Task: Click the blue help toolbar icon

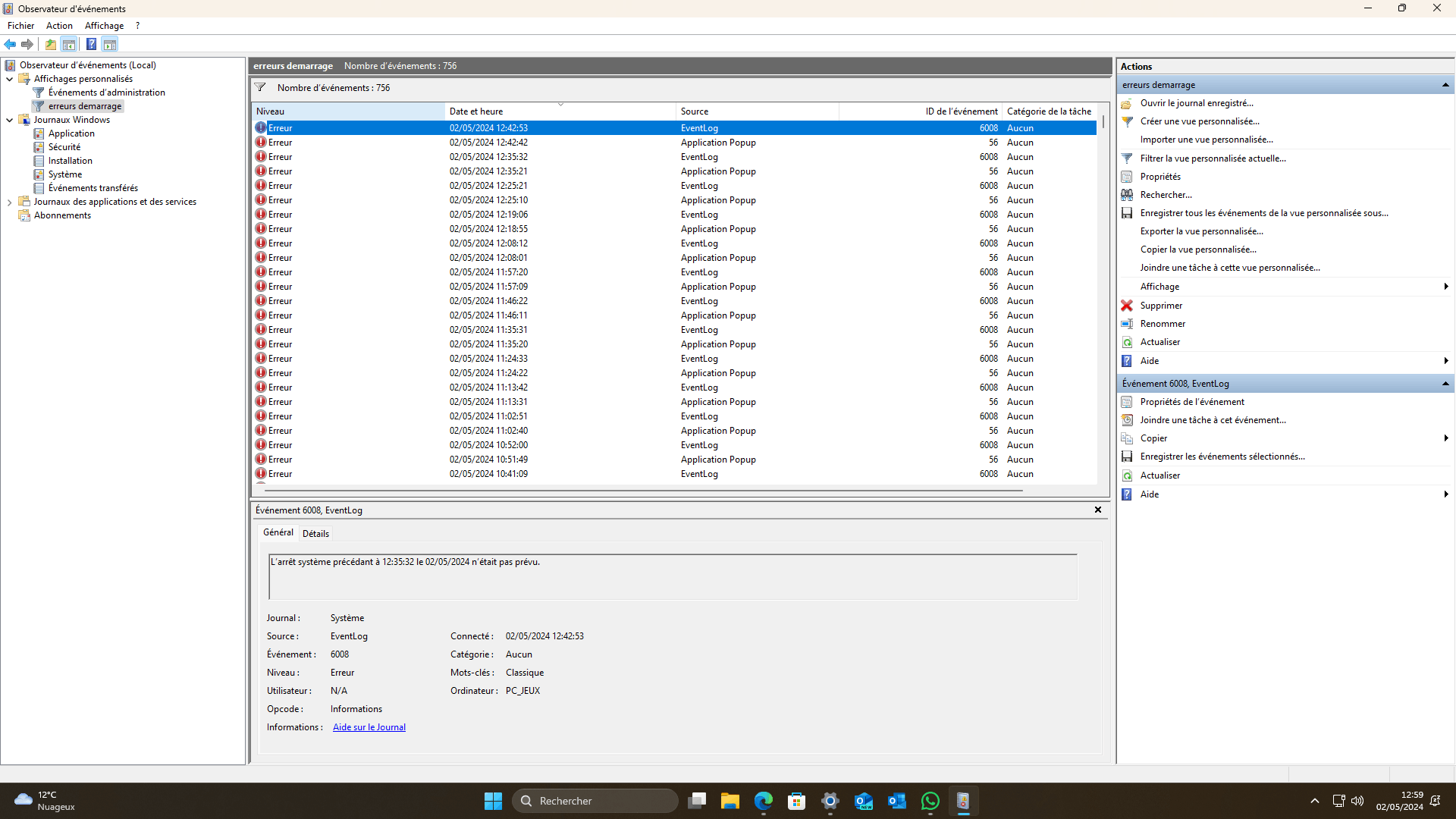Action: click(x=91, y=44)
